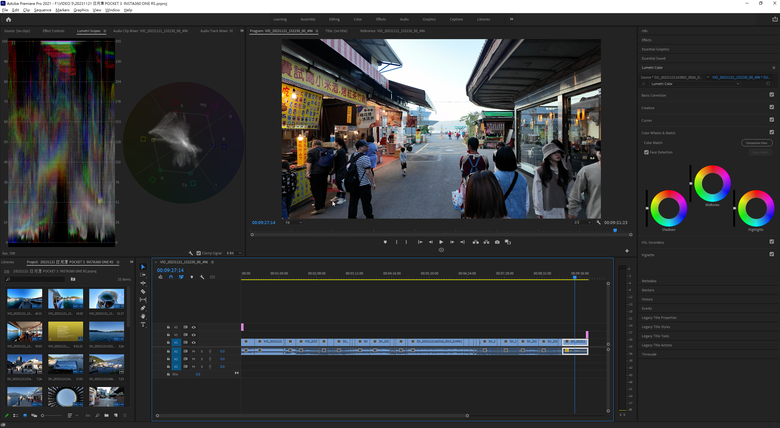780x428 pixels.
Task: Expand the Essential Graphics panel
Action: pyautogui.click(x=655, y=49)
